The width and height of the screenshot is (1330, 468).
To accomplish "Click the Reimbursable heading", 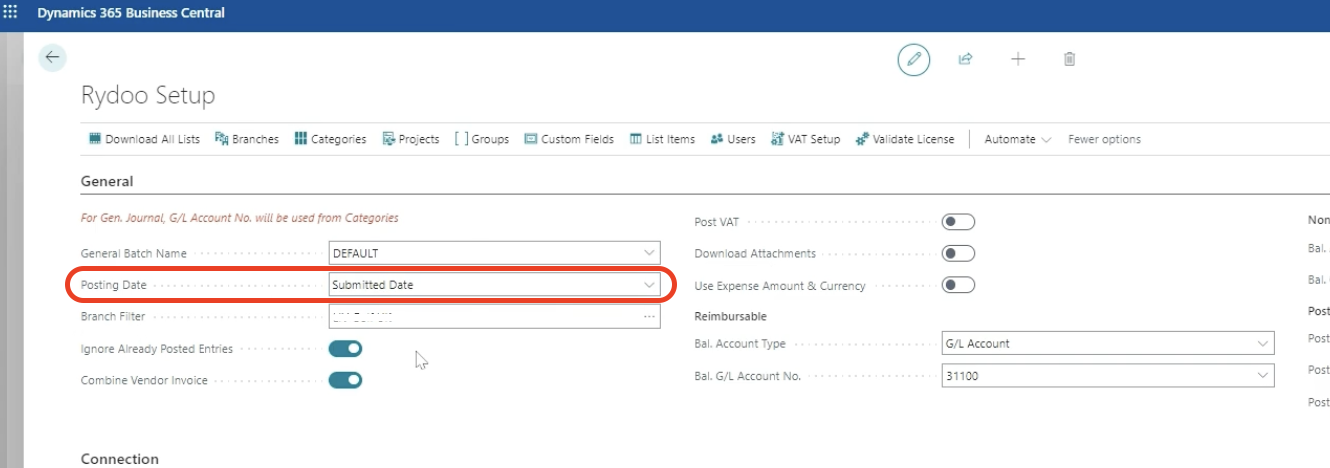I will [x=730, y=316].
